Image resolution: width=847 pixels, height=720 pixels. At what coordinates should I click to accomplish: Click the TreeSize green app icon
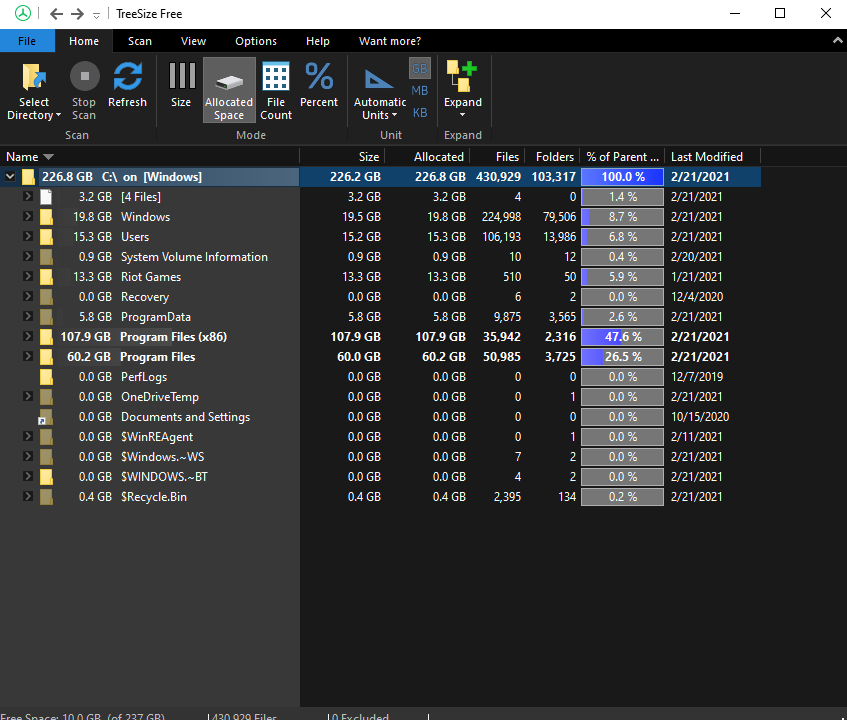[x=23, y=14]
